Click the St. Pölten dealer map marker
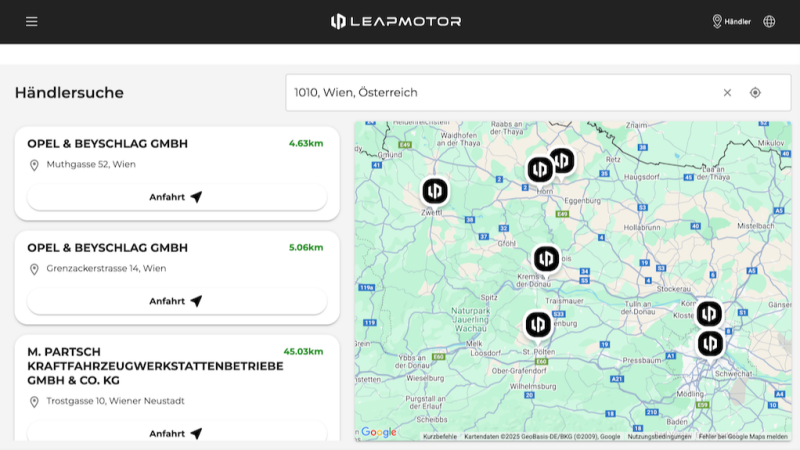The width and height of the screenshot is (800, 450). tap(538, 324)
